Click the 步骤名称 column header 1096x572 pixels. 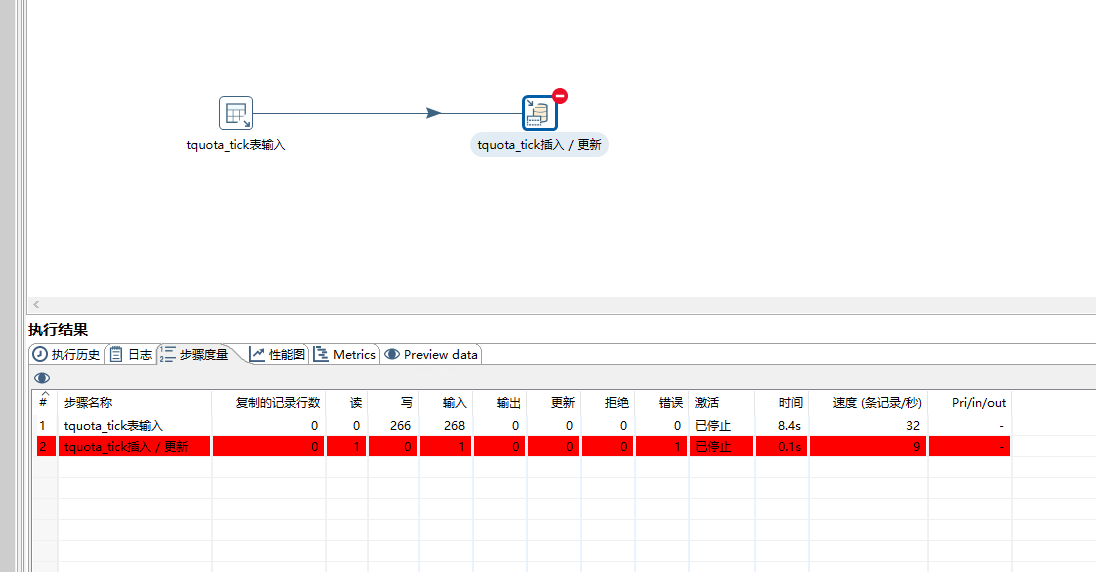tap(135, 403)
